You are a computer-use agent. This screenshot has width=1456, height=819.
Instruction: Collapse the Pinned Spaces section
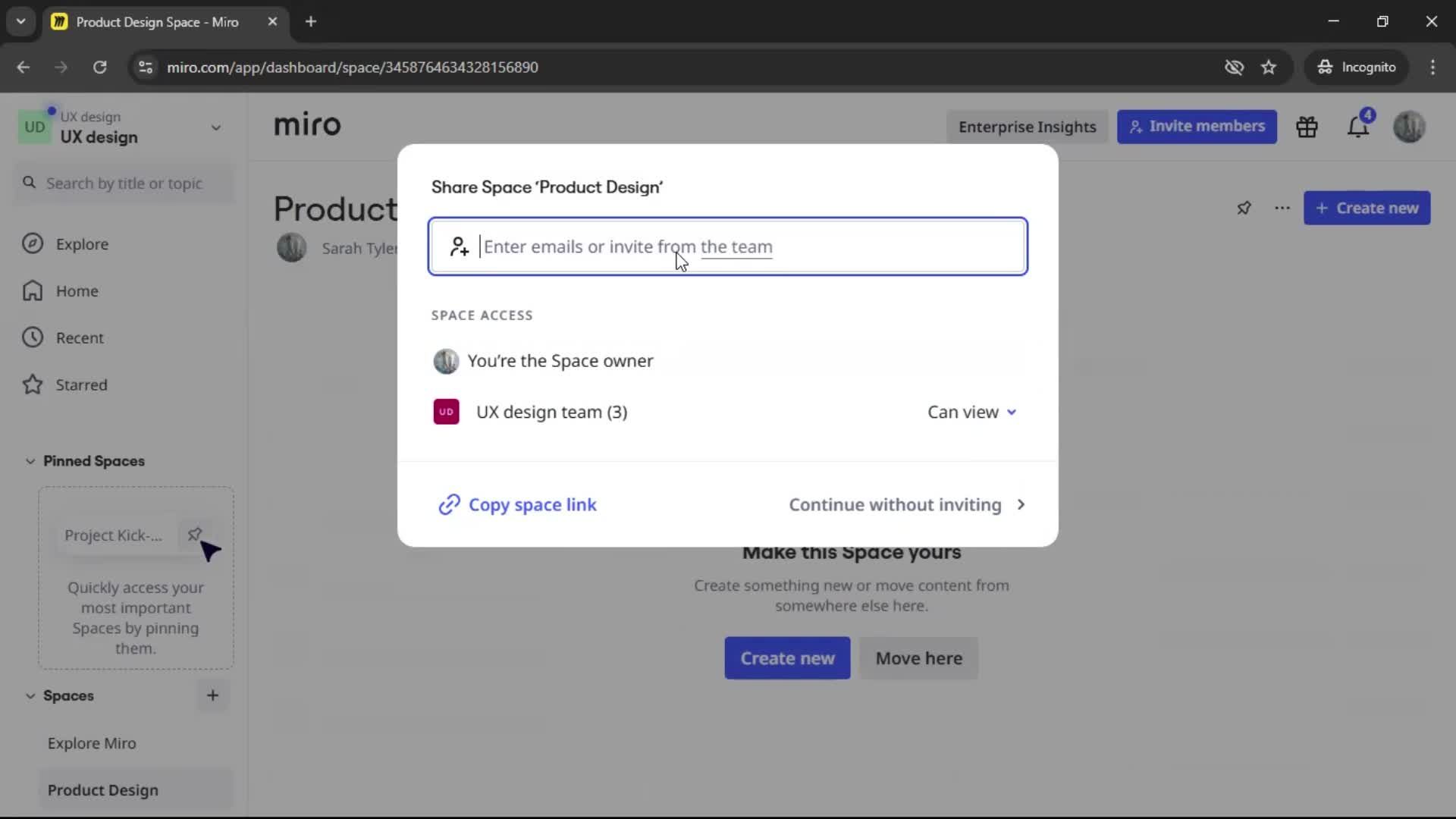pos(30,461)
